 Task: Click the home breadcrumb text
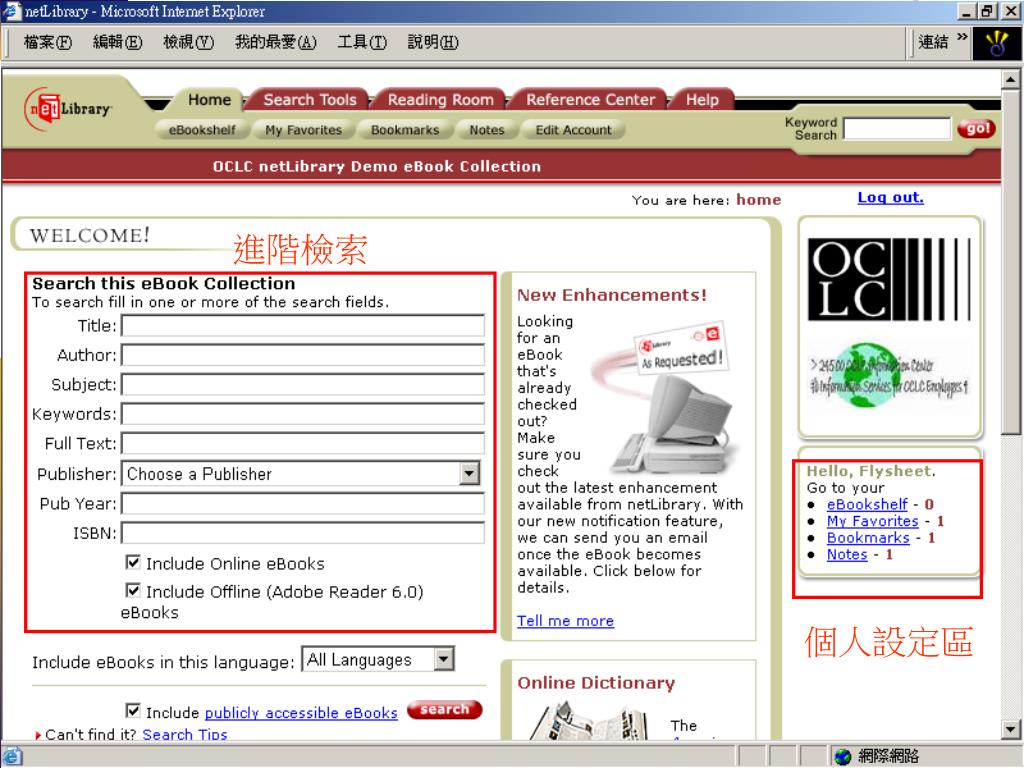(759, 200)
